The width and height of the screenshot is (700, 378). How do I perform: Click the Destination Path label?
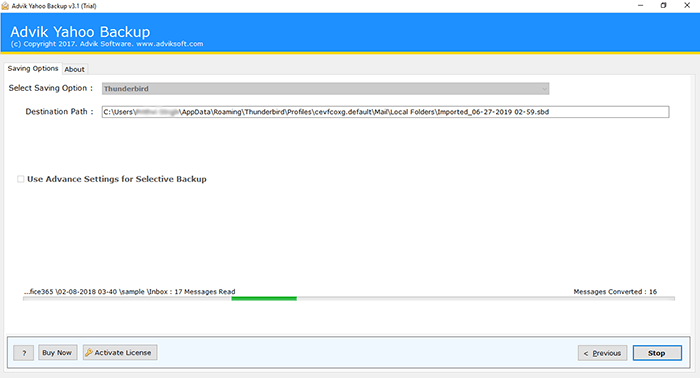point(59,112)
